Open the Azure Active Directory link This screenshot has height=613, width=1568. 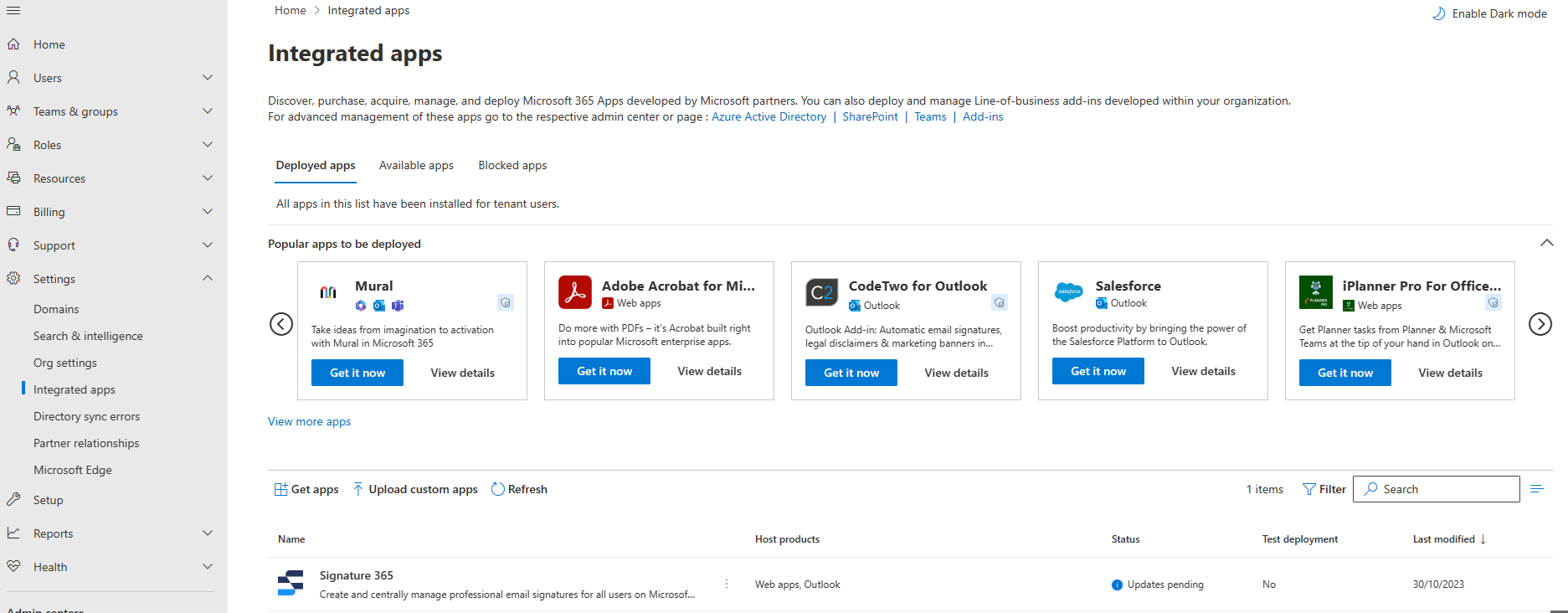tap(769, 116)
